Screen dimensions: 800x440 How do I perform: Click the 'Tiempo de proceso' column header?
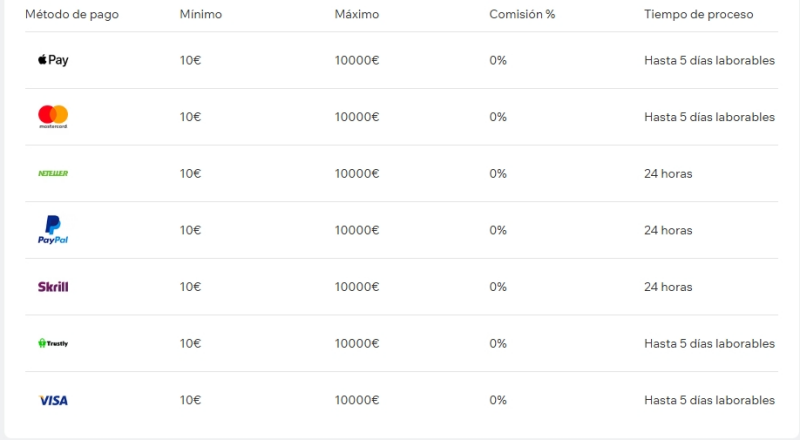[699, 15]
